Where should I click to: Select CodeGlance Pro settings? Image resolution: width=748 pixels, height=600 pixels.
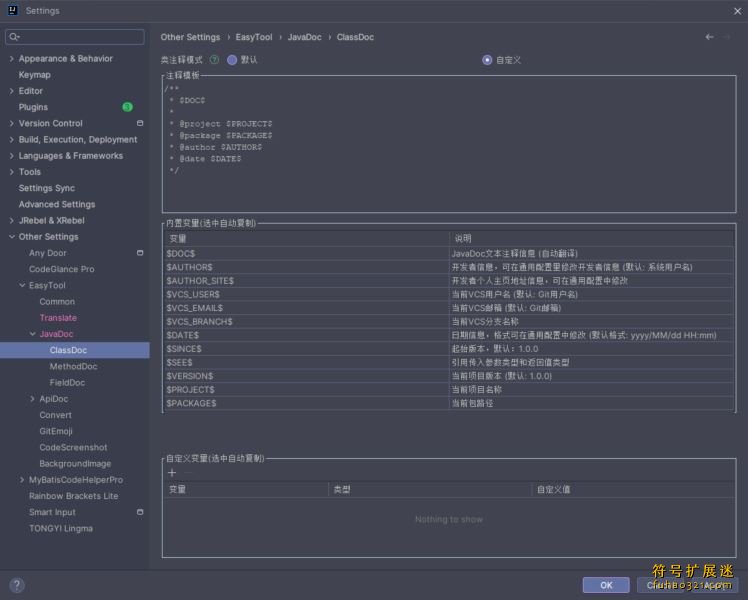pos(62,269)
